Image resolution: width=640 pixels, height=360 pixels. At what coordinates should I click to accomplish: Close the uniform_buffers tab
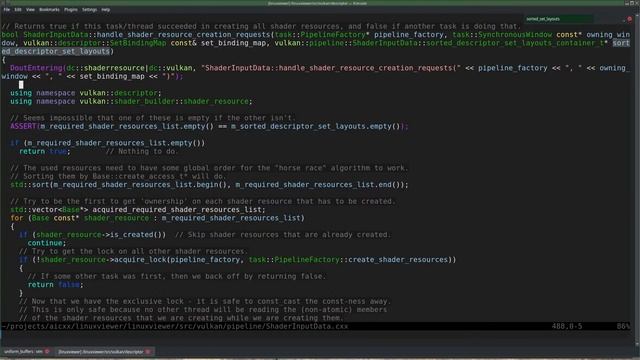(x=47, y=351)
